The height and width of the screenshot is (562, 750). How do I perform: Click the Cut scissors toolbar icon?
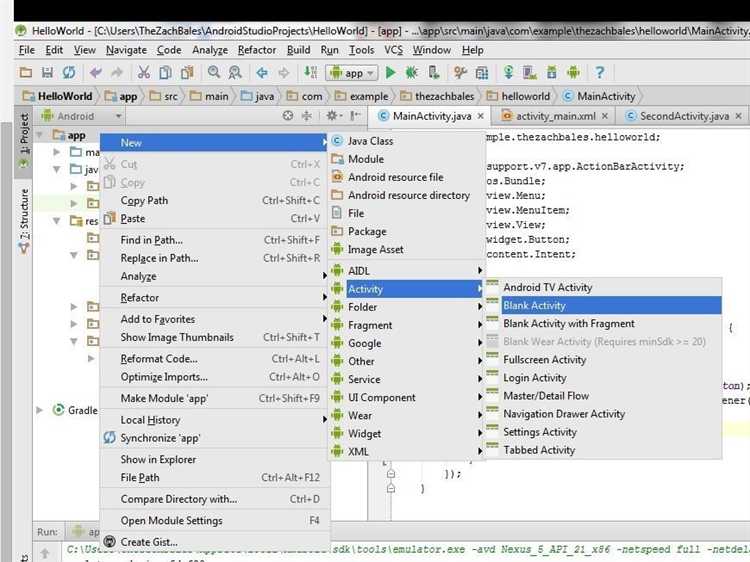(x=143, y=73)
